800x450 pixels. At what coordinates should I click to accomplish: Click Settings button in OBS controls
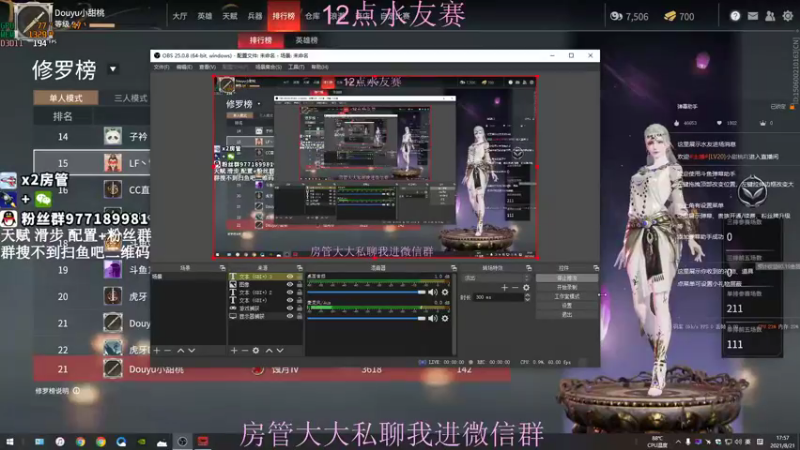tap(567, 306)
